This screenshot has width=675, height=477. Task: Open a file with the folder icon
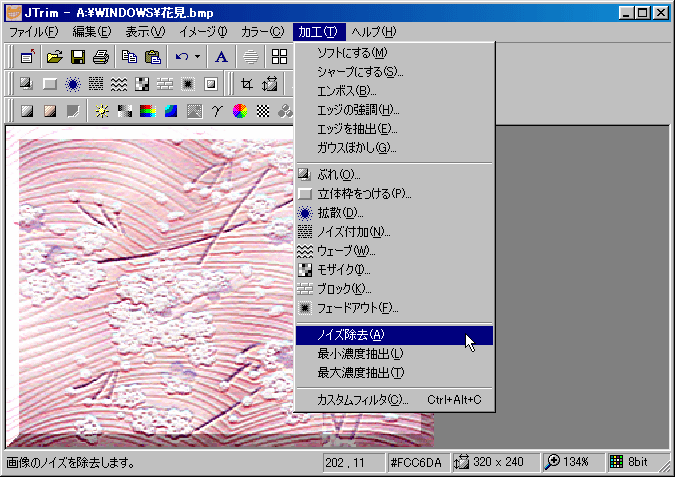pyautogui.click(x=55, y=57)
